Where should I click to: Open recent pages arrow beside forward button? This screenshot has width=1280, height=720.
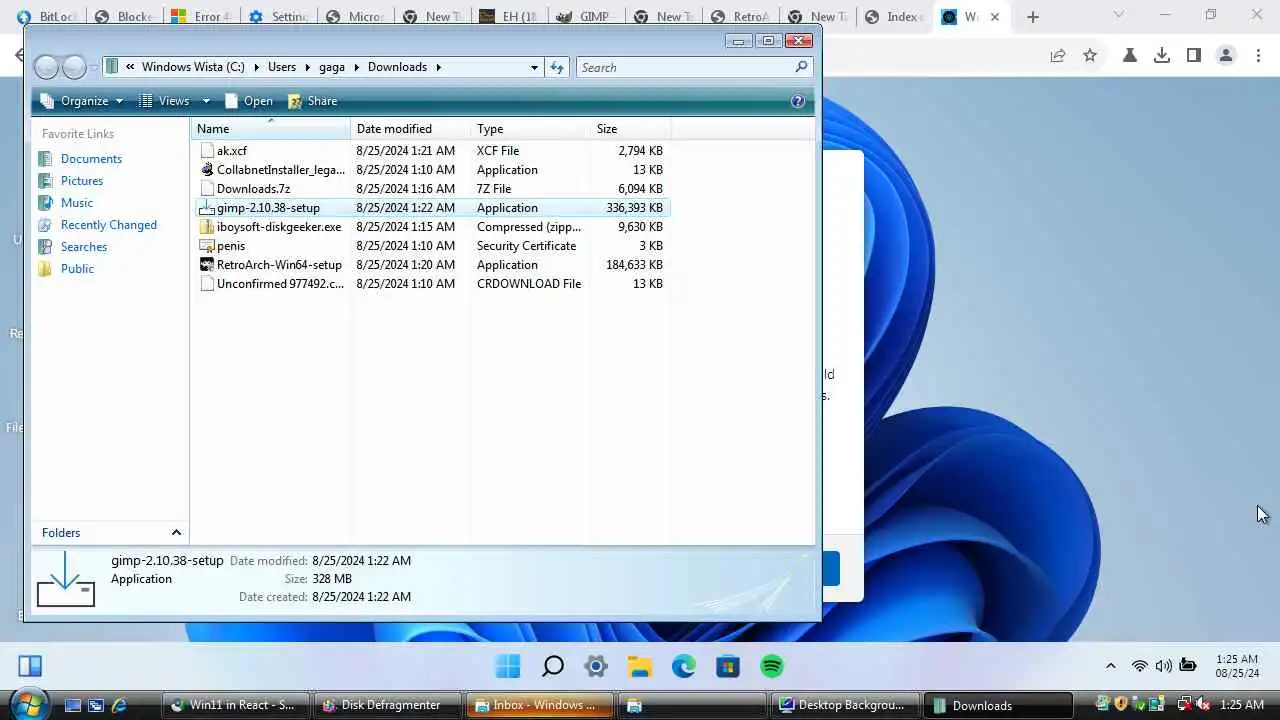[95, 67]
